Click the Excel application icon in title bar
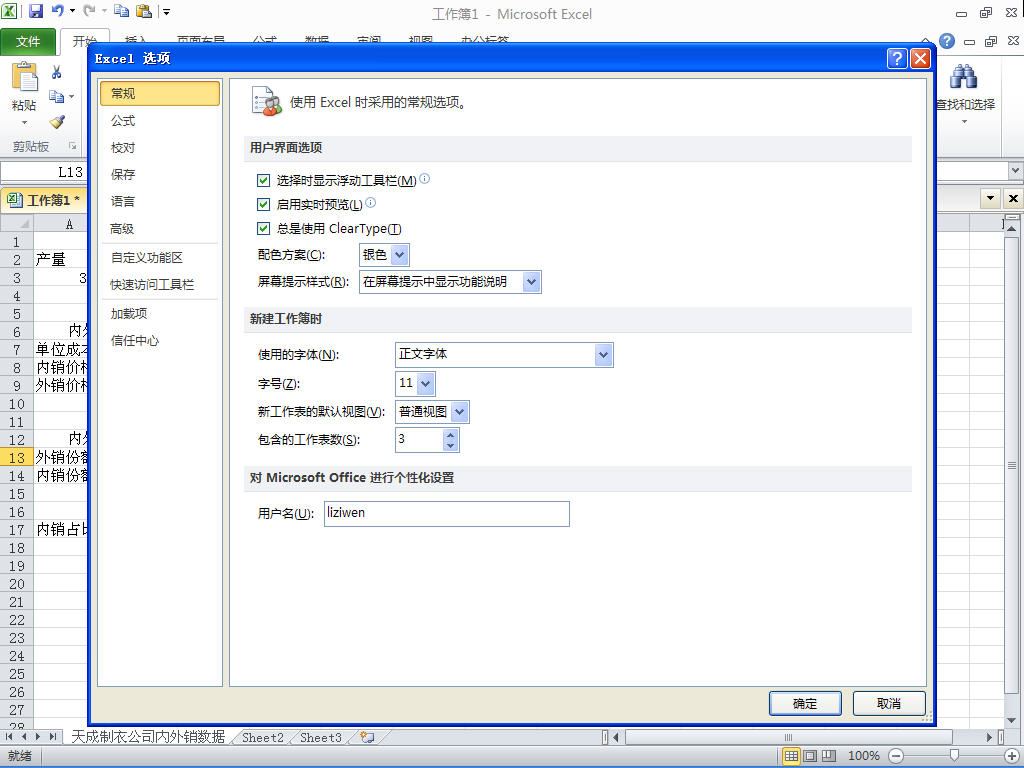 [9, 11]
